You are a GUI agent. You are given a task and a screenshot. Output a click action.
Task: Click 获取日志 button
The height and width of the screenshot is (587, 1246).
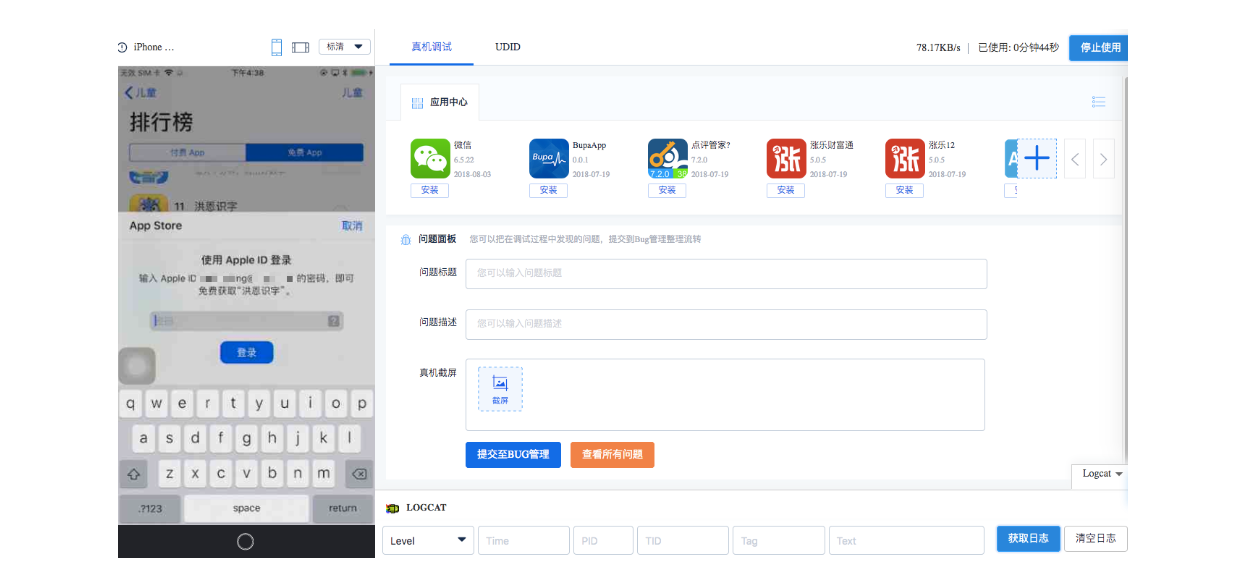[1028, 539]
